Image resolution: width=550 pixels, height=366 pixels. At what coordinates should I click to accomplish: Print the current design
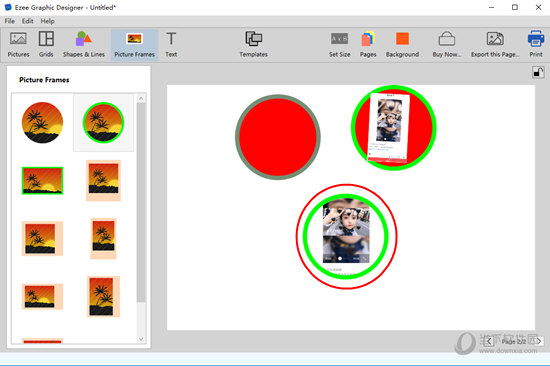point(536,45)
